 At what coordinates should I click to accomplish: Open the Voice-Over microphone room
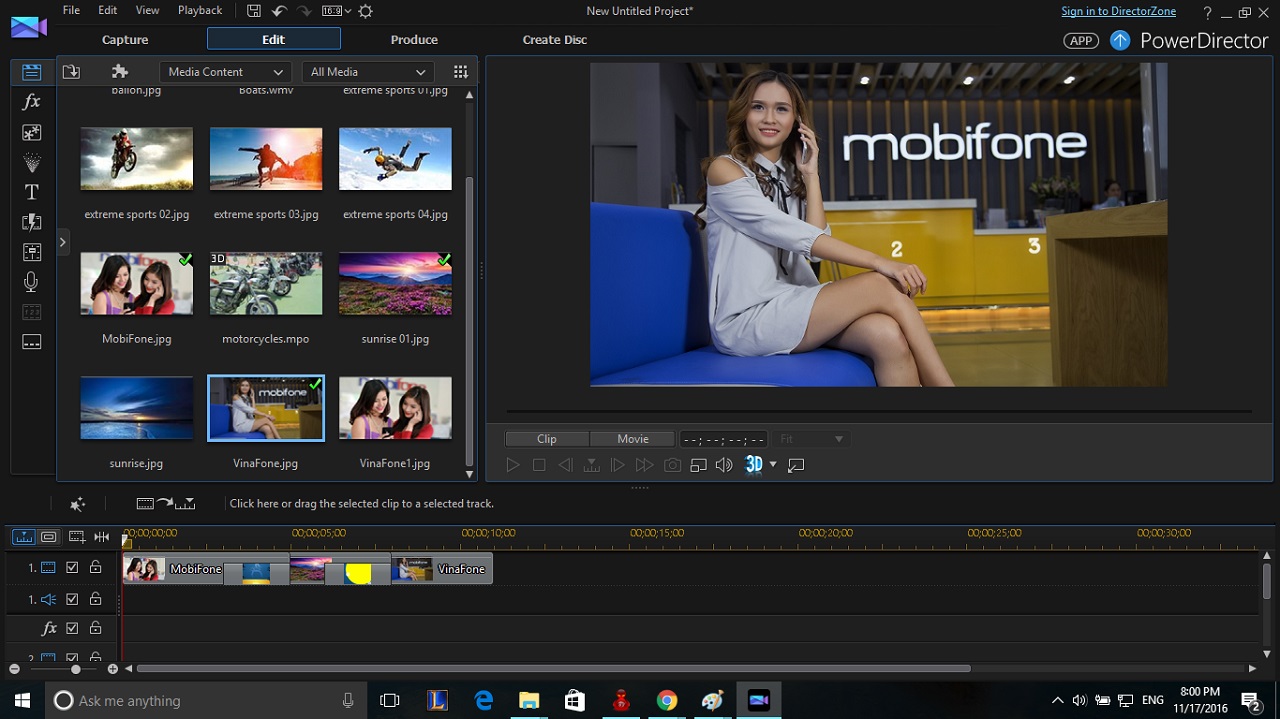(32, 282)
